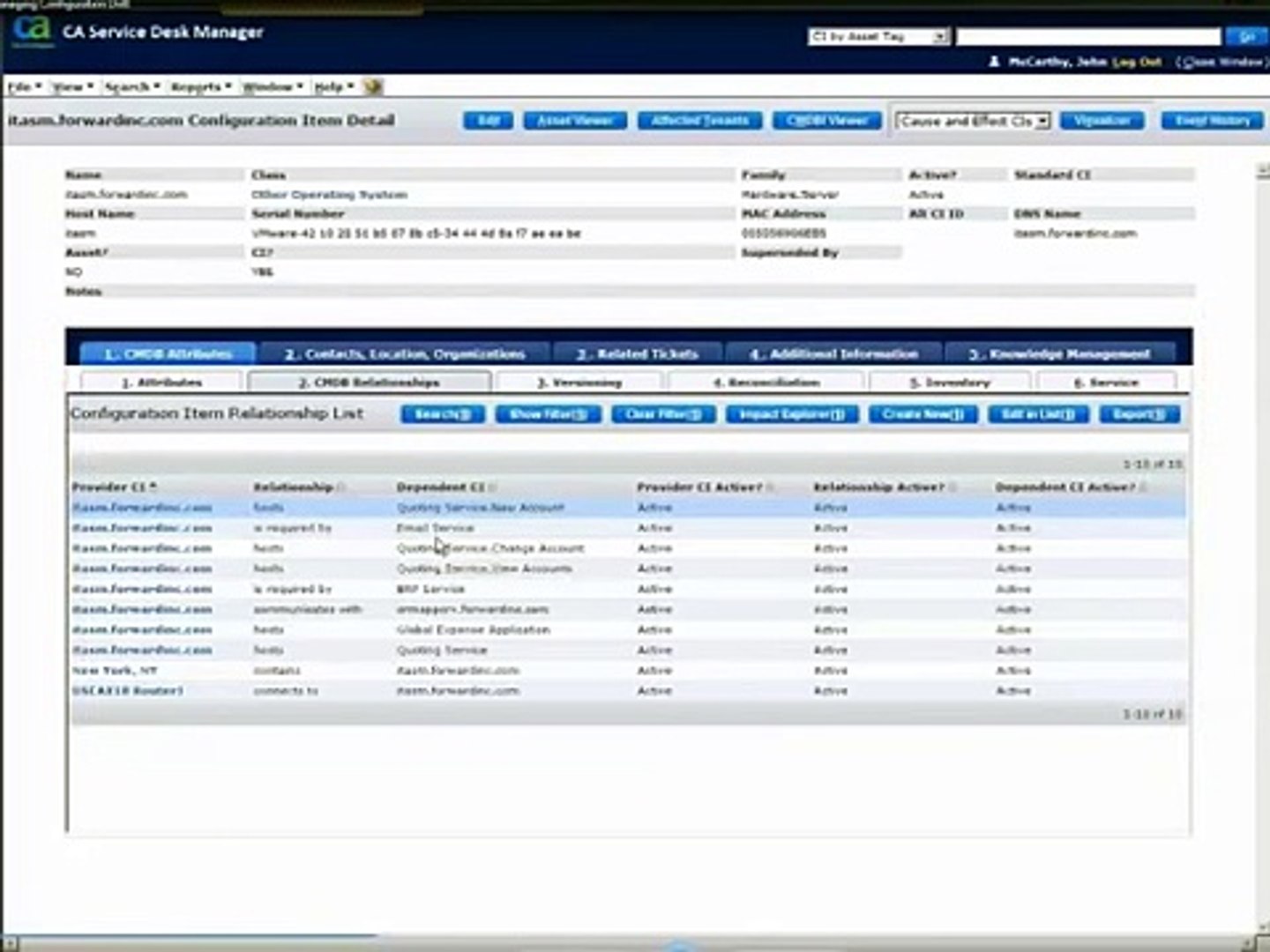Open provider link in Email Service row

(142, 528)
